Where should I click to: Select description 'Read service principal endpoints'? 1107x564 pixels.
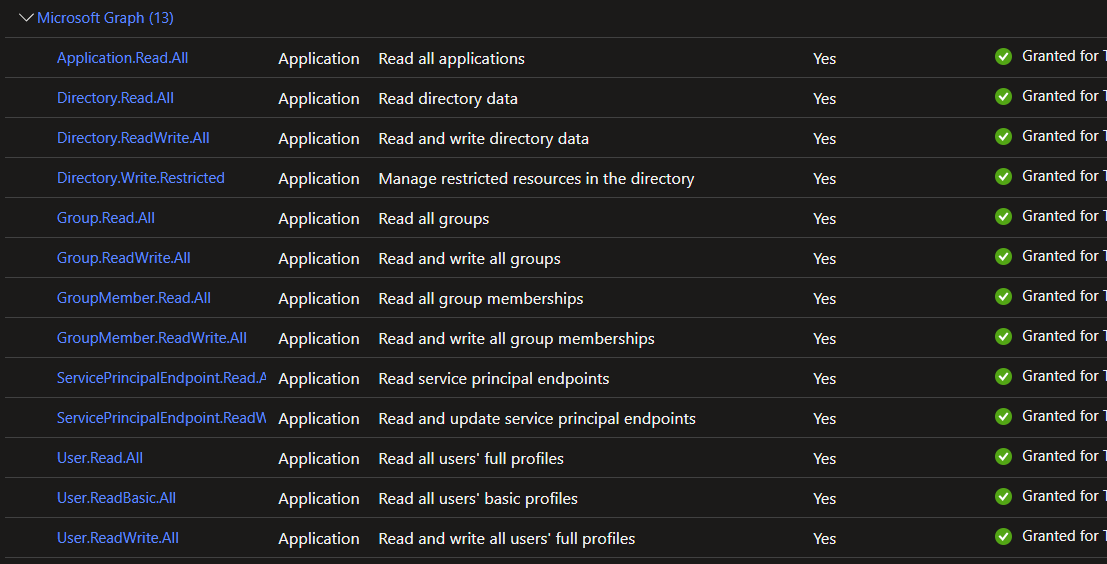click(493, 379)
